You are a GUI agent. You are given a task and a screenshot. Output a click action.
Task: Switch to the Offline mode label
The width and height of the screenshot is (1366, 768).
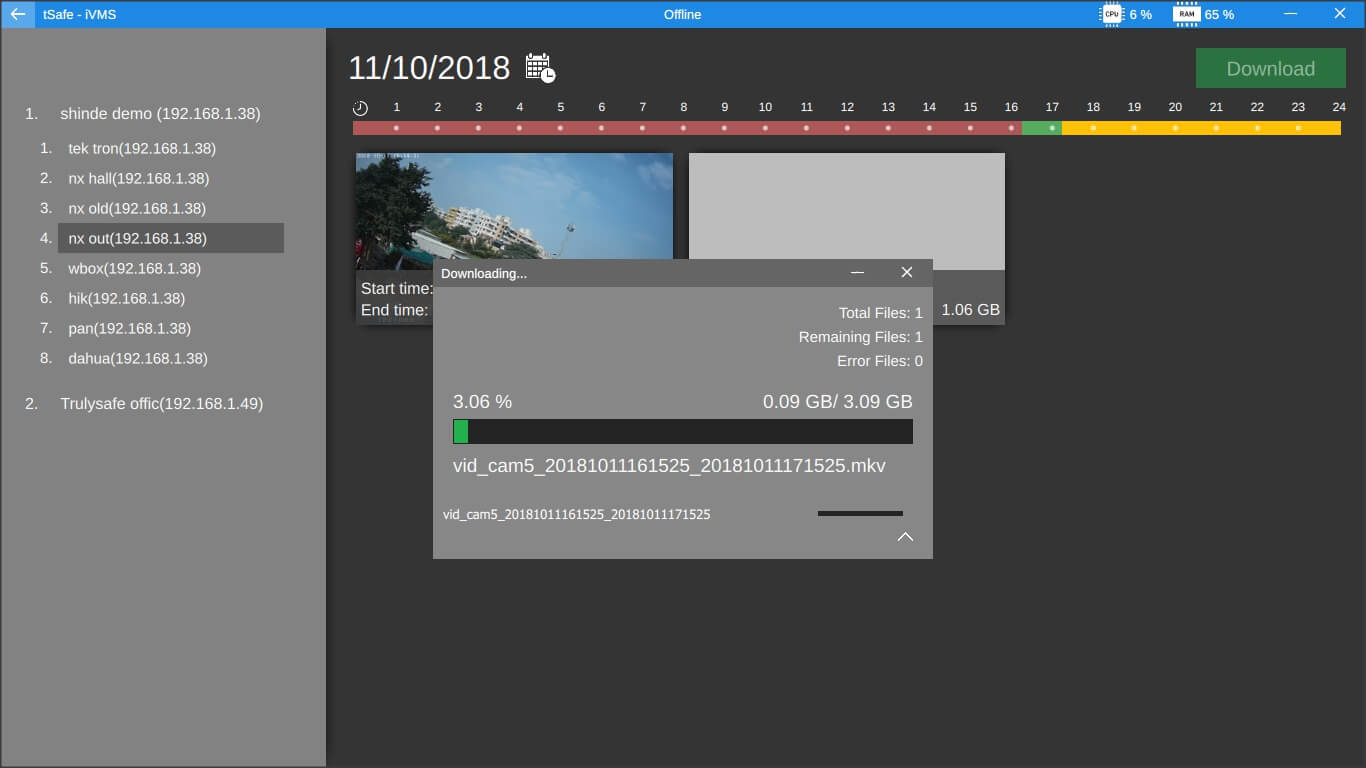pyautogui.click(x=683, y=14)
